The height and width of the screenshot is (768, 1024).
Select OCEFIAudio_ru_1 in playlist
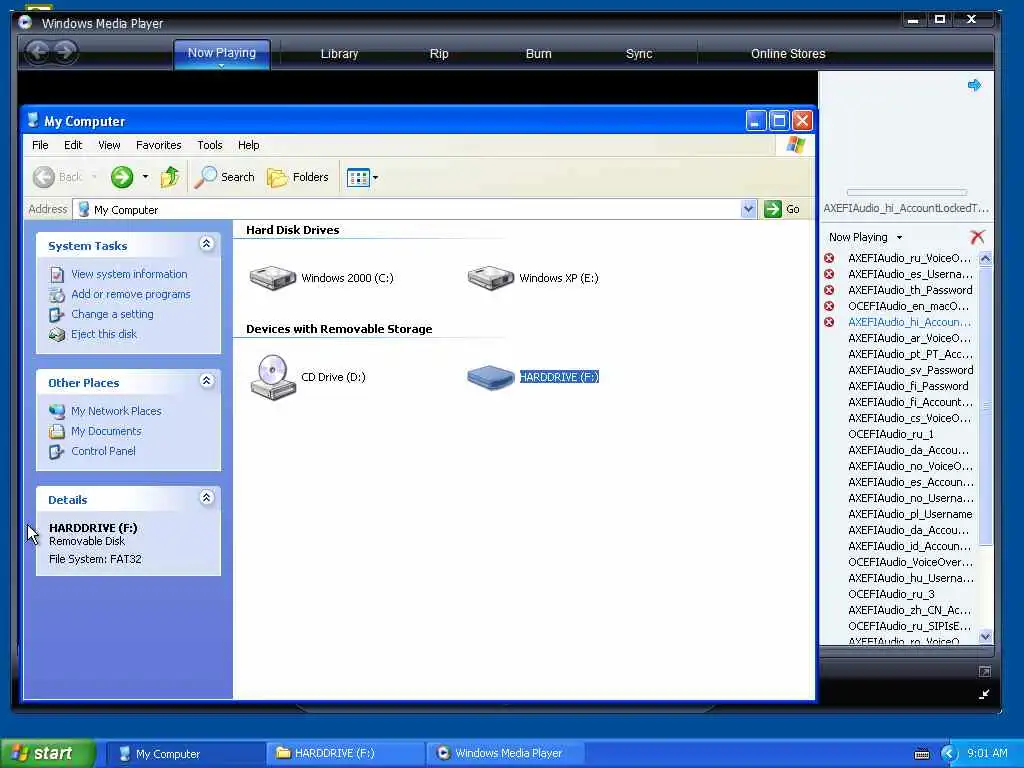(x=891, y=434)
